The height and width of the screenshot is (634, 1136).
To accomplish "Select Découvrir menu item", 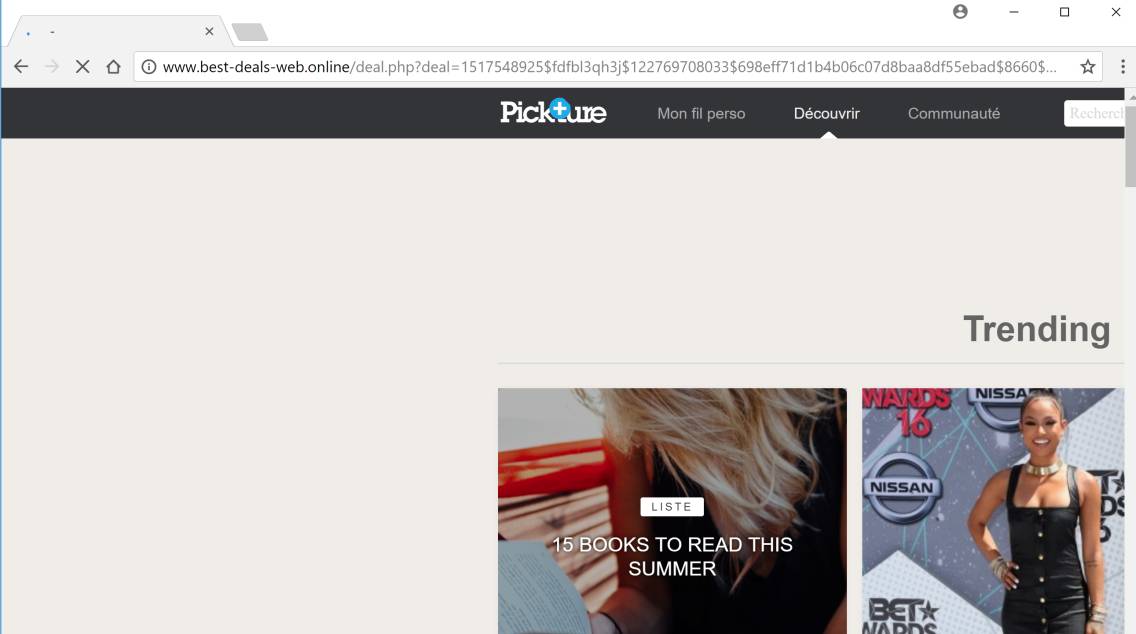I will click(827, 113).
